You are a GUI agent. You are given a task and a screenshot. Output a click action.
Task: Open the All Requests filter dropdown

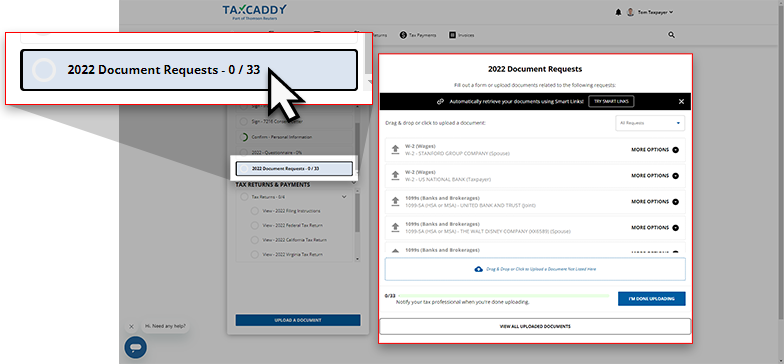pyautogui.click(x=650, y=123)
